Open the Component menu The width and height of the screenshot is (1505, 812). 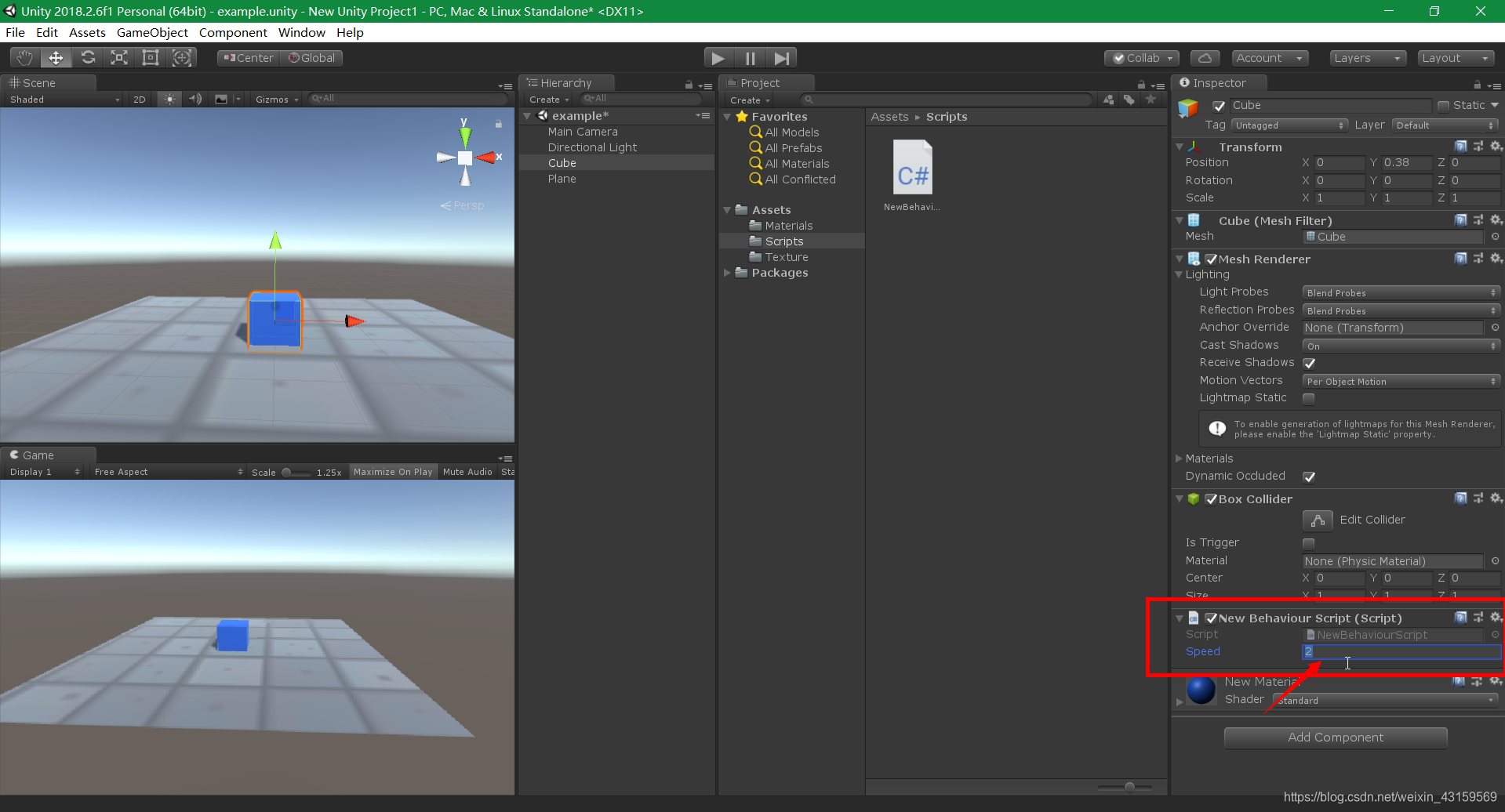(x=233, y=32)
